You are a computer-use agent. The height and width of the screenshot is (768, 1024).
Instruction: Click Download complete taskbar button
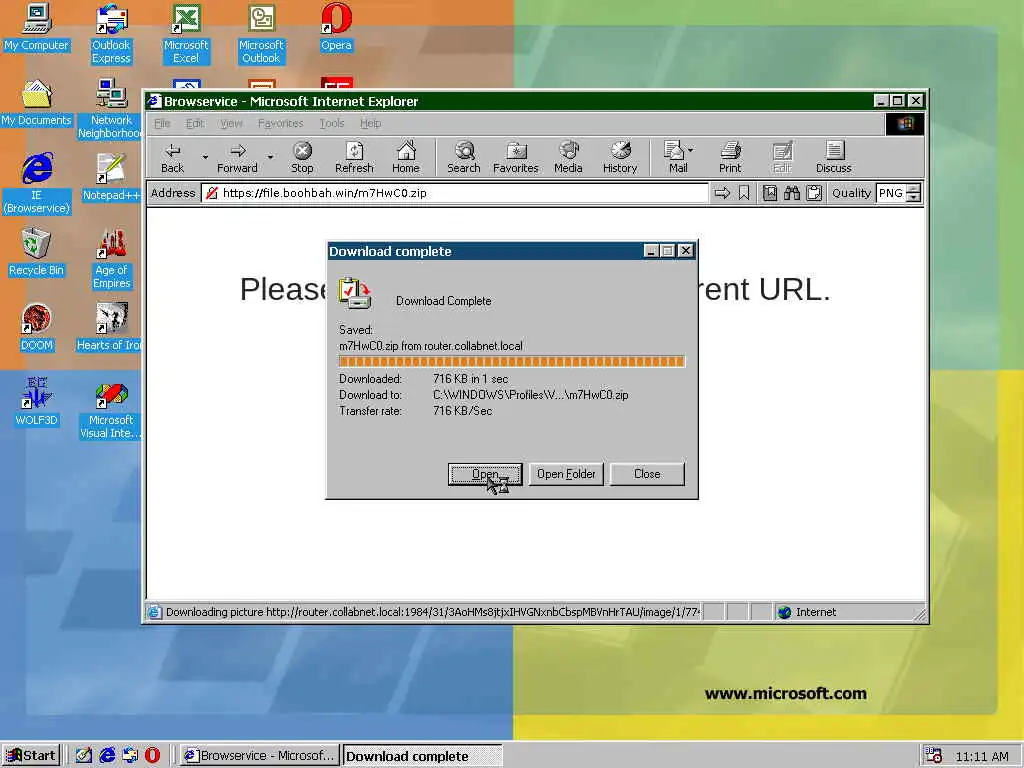click(x=422, y=756)
